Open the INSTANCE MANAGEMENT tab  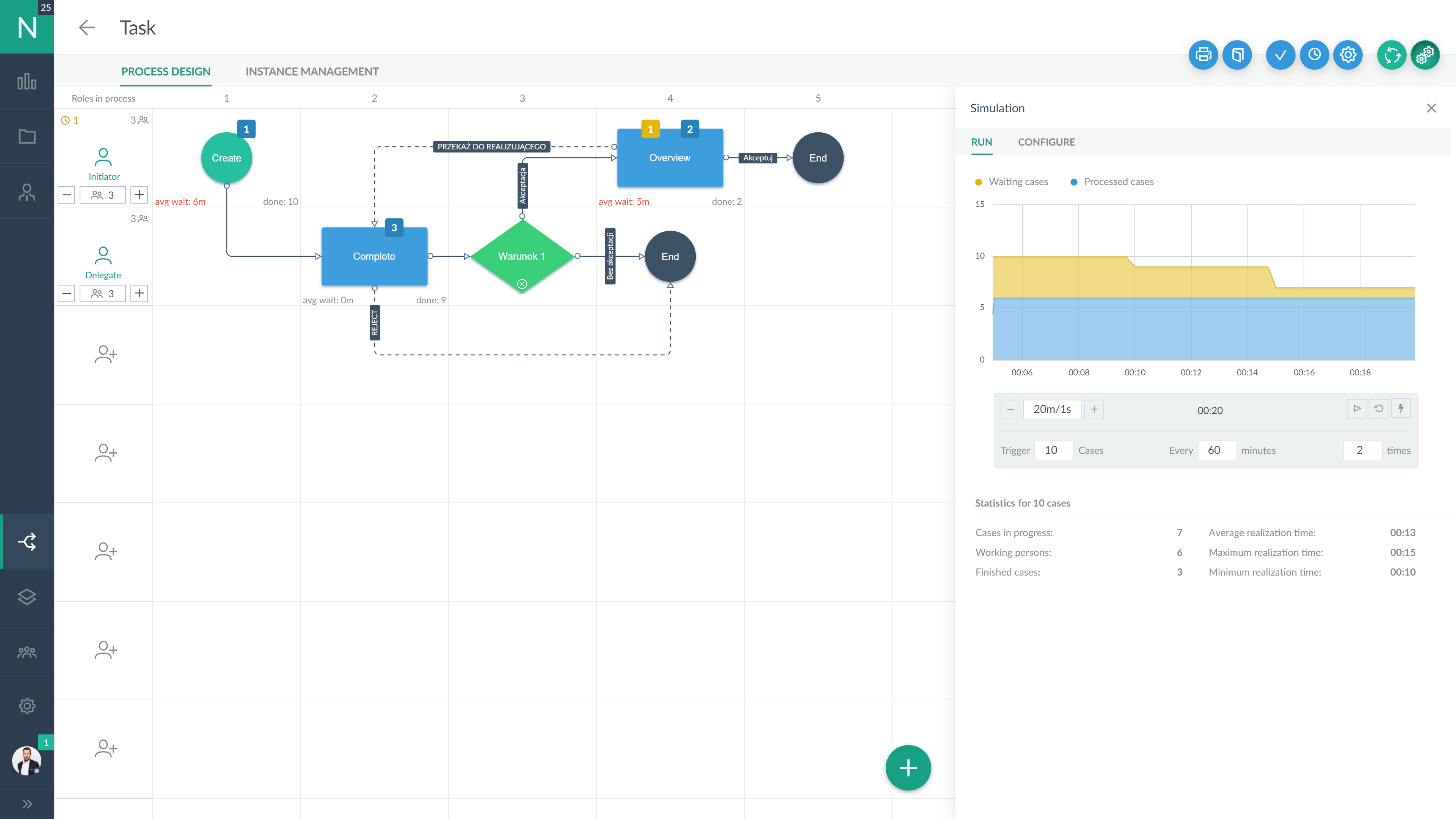312,72
